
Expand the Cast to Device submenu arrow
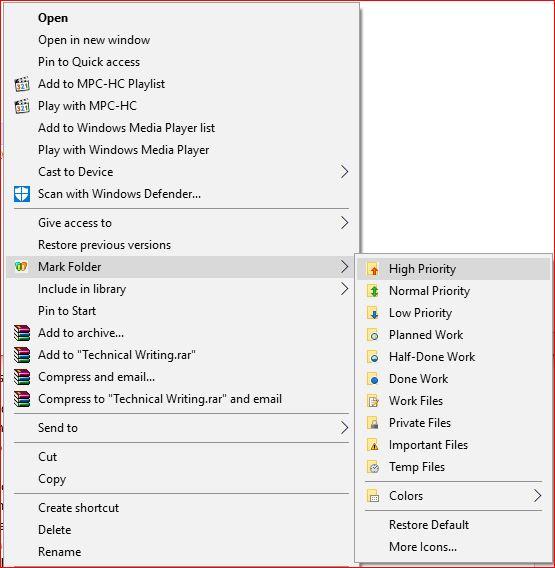[x=344, y=172]
